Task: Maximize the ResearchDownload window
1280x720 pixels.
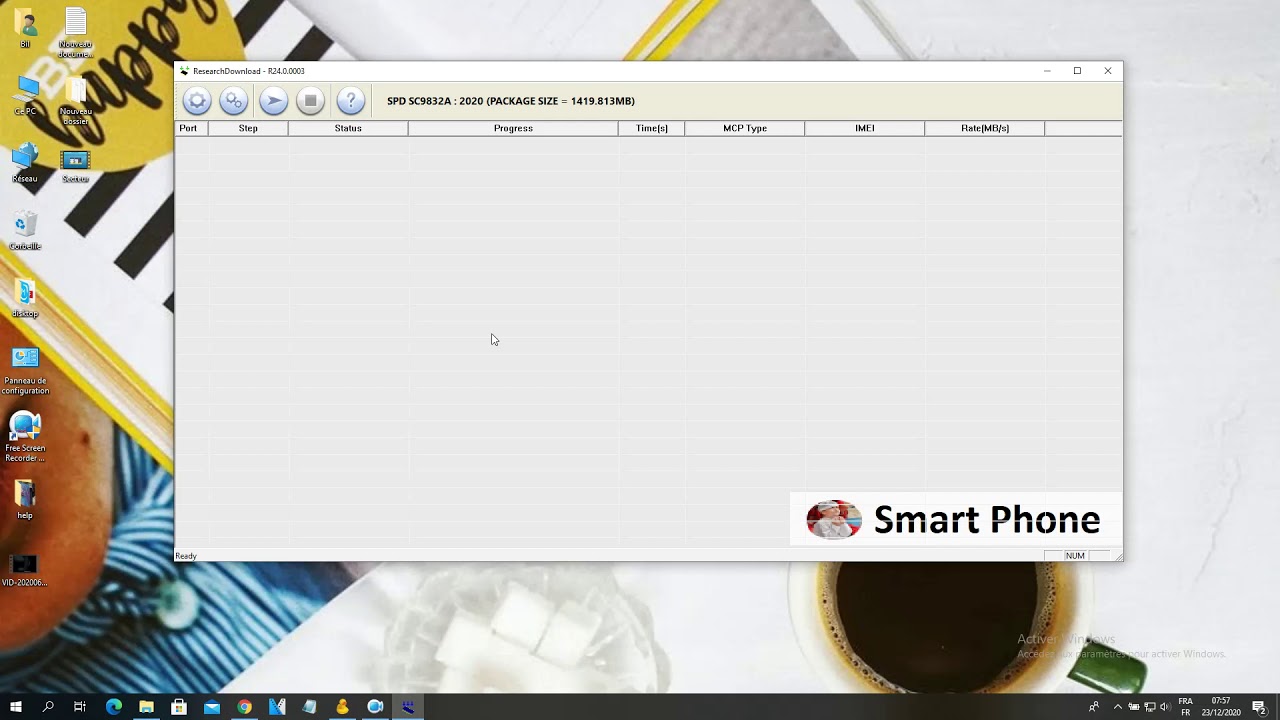Action: tap(1077, 71)
